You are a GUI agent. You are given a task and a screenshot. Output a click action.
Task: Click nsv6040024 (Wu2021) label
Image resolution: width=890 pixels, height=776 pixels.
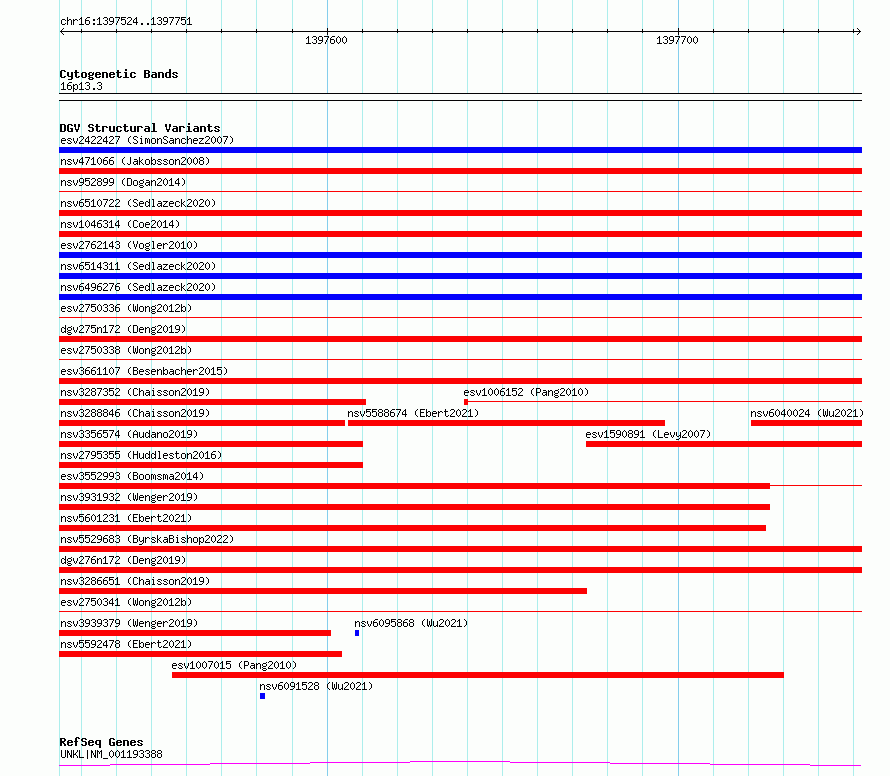(x=807, y=413)
